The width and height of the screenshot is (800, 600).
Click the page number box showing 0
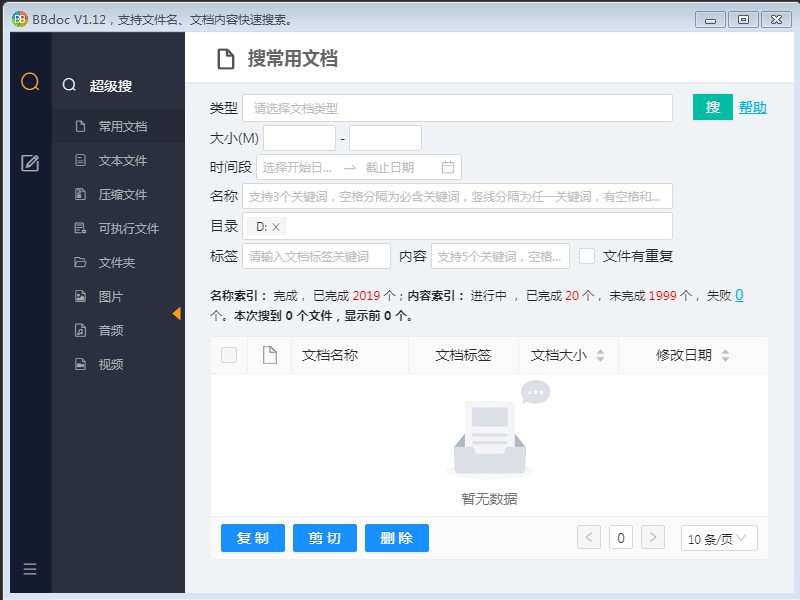(x=621, y=537)
